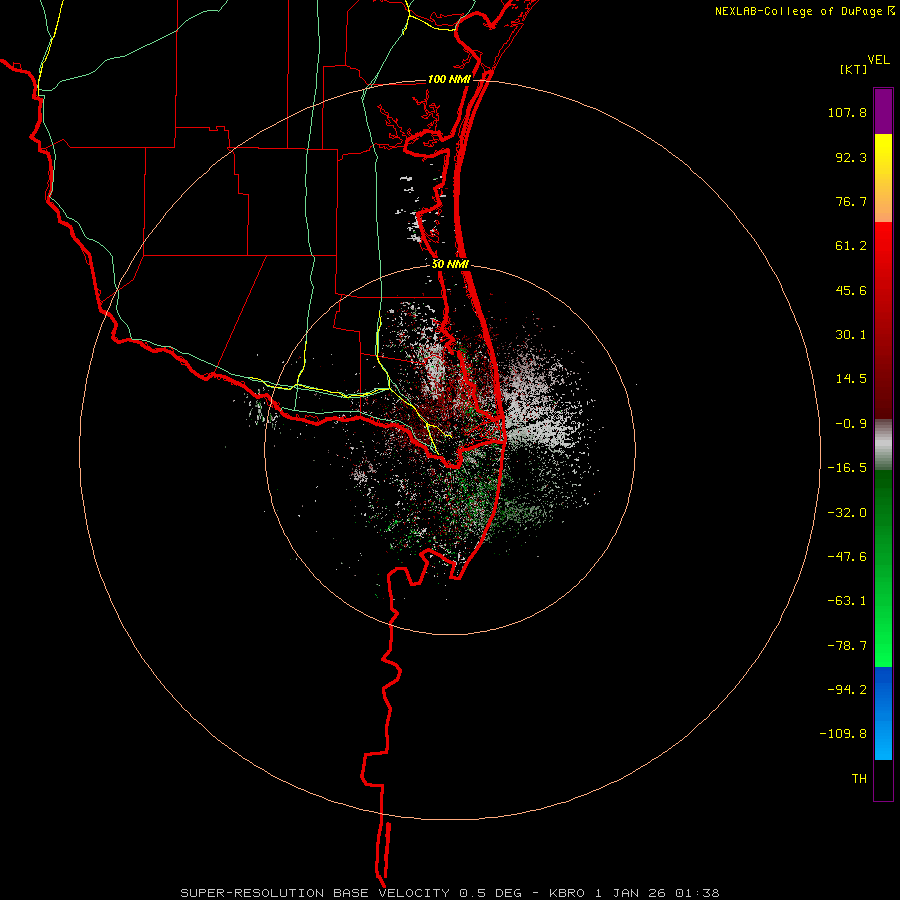The image size is (900, 900).
Task: Click the product title caption at bottom
Action: point(450,893)
